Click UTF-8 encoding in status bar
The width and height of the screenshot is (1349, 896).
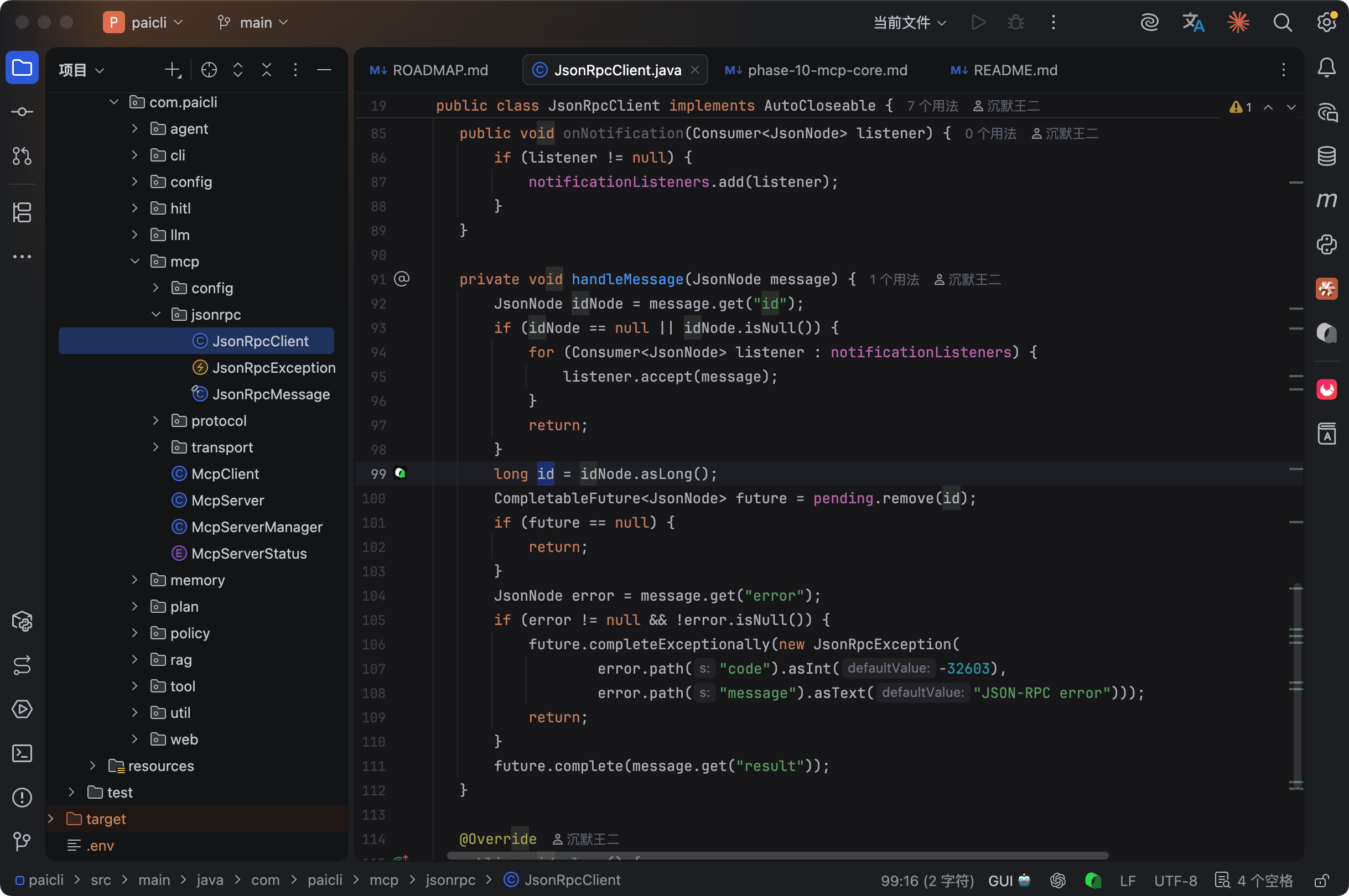(1176, 880)
